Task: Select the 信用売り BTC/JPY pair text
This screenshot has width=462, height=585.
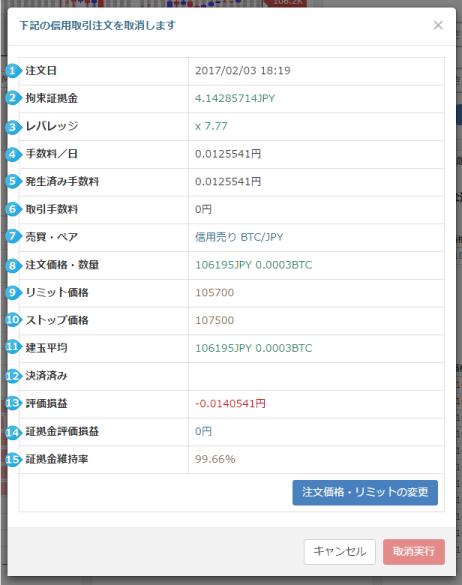Action: pos(239,237)
